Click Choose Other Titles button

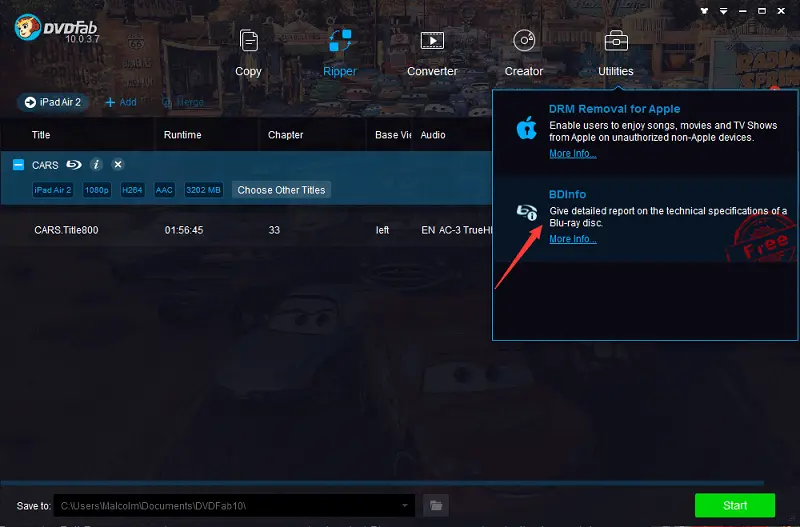point(281,190)
